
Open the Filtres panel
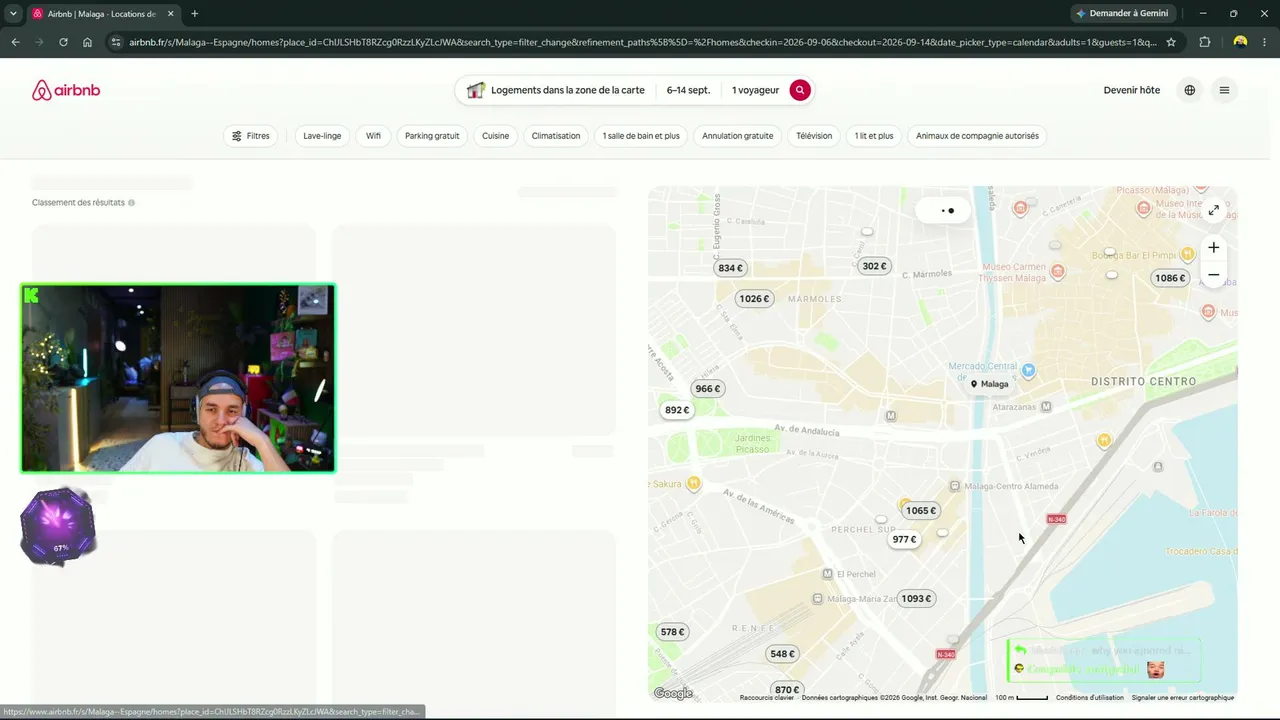(251, 136)
